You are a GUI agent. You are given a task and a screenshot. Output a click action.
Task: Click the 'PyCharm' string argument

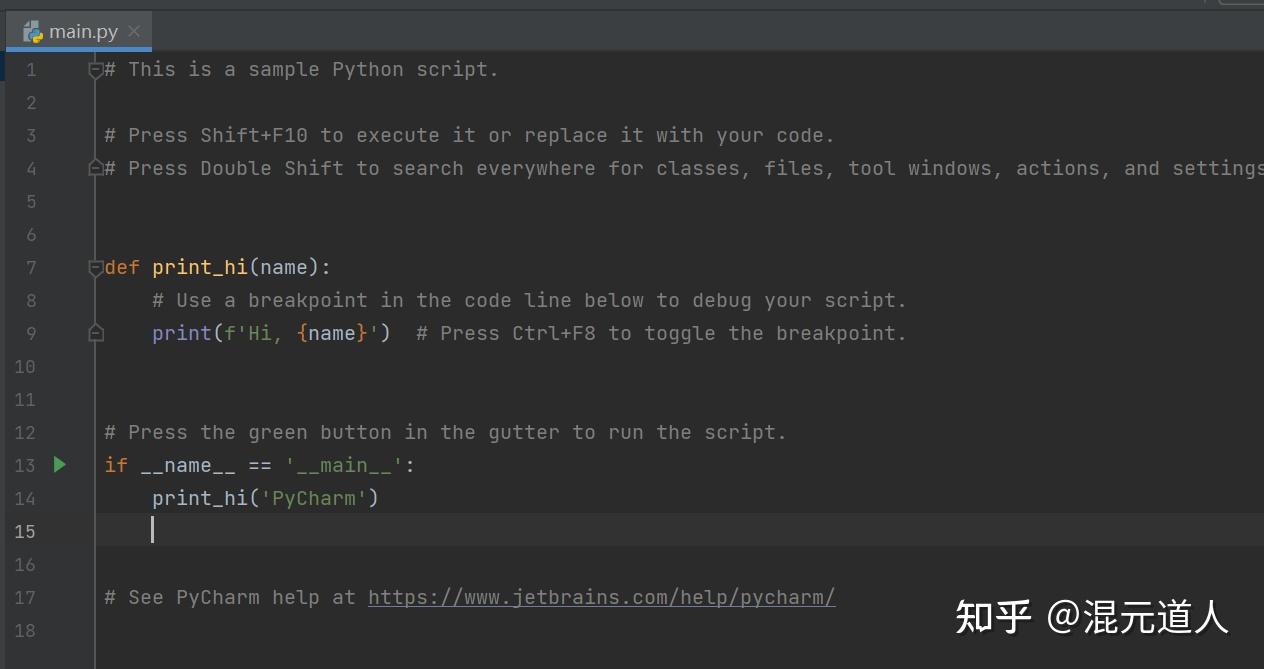[x=314, y=498]
